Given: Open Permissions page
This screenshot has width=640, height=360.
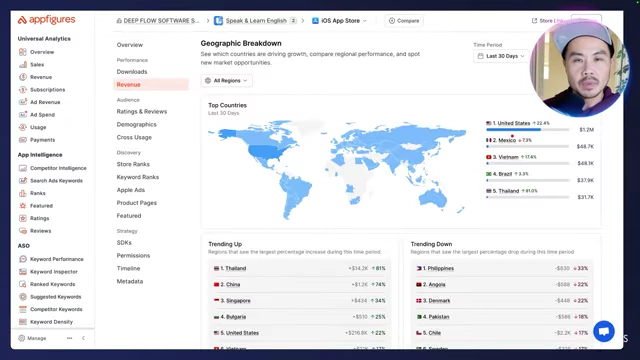Looking at the screenshot, I should point(133,256).
